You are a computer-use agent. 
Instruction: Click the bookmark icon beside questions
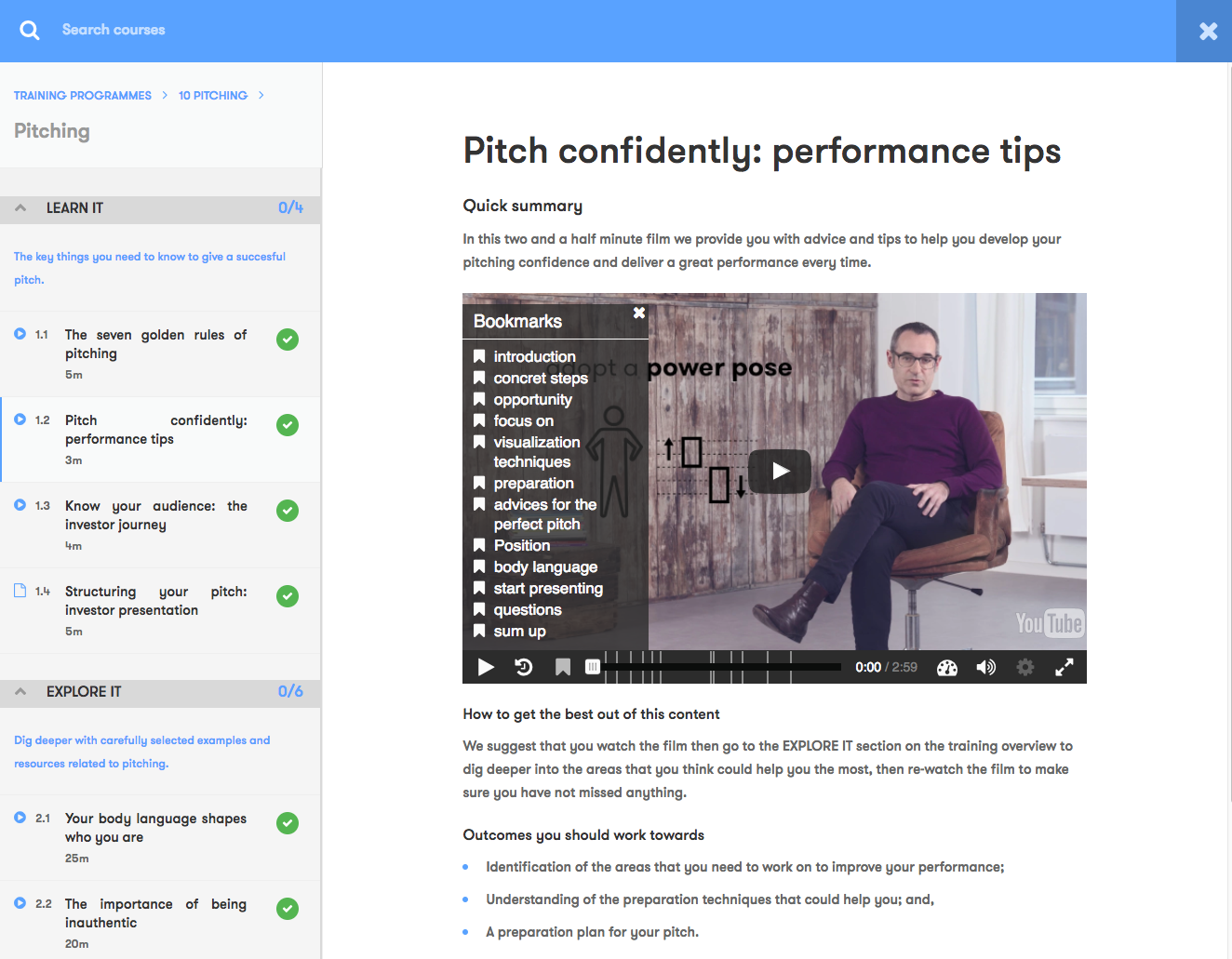tap(479, 609)
